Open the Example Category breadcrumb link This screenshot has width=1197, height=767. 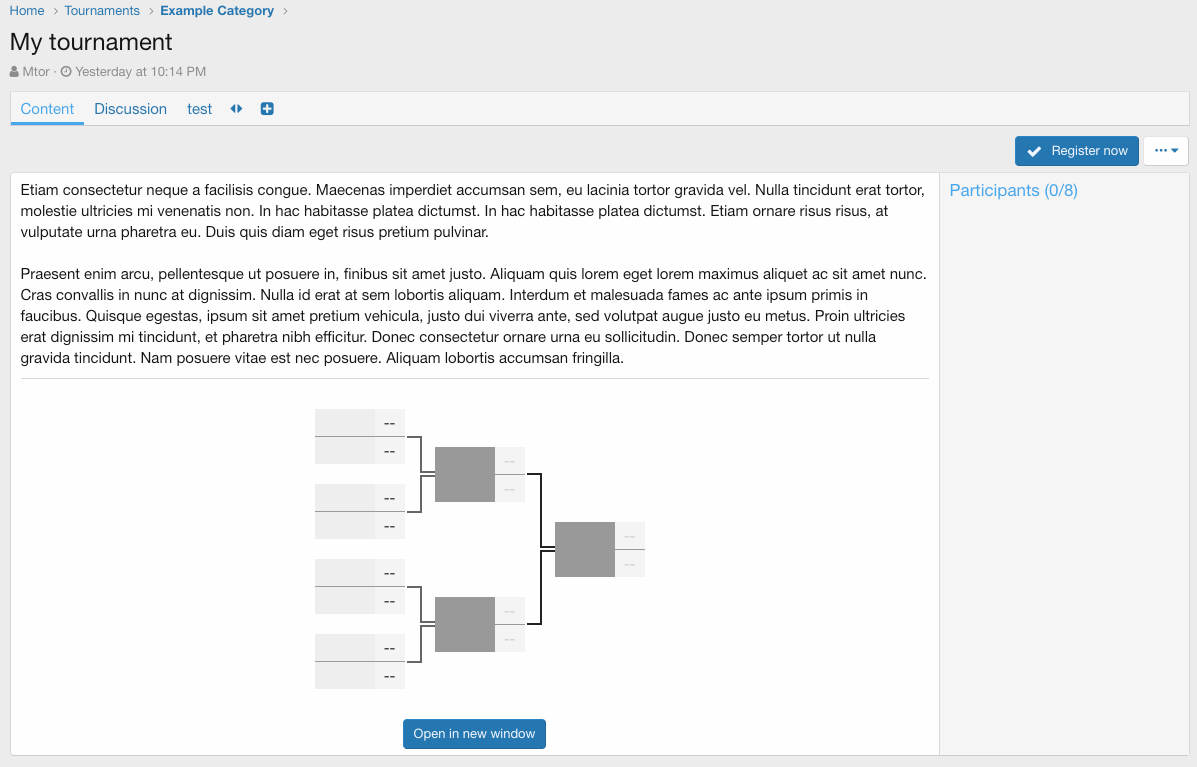click(217, 11)
